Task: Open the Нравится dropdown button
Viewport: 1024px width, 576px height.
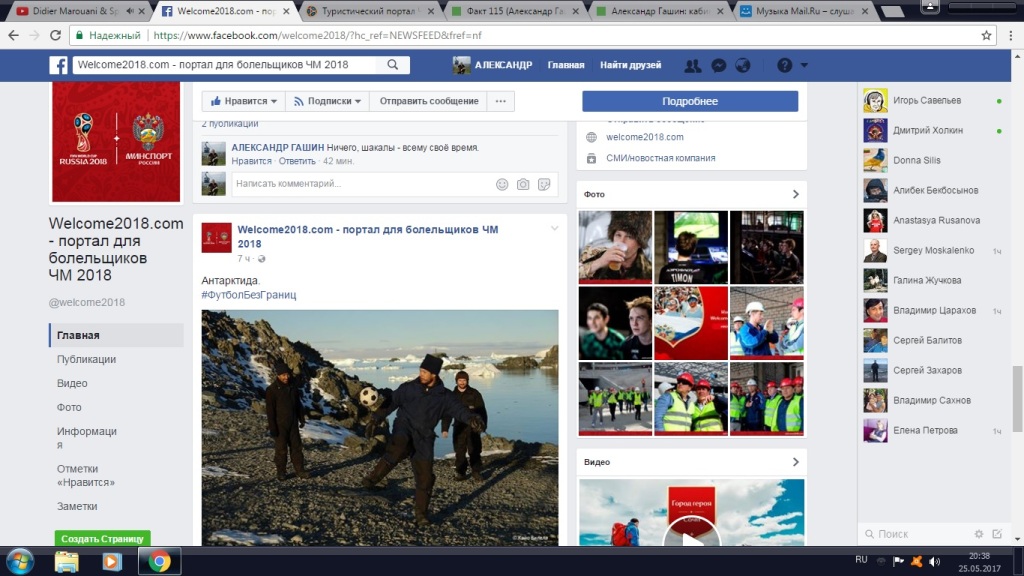Action: (x=244, y=101)
